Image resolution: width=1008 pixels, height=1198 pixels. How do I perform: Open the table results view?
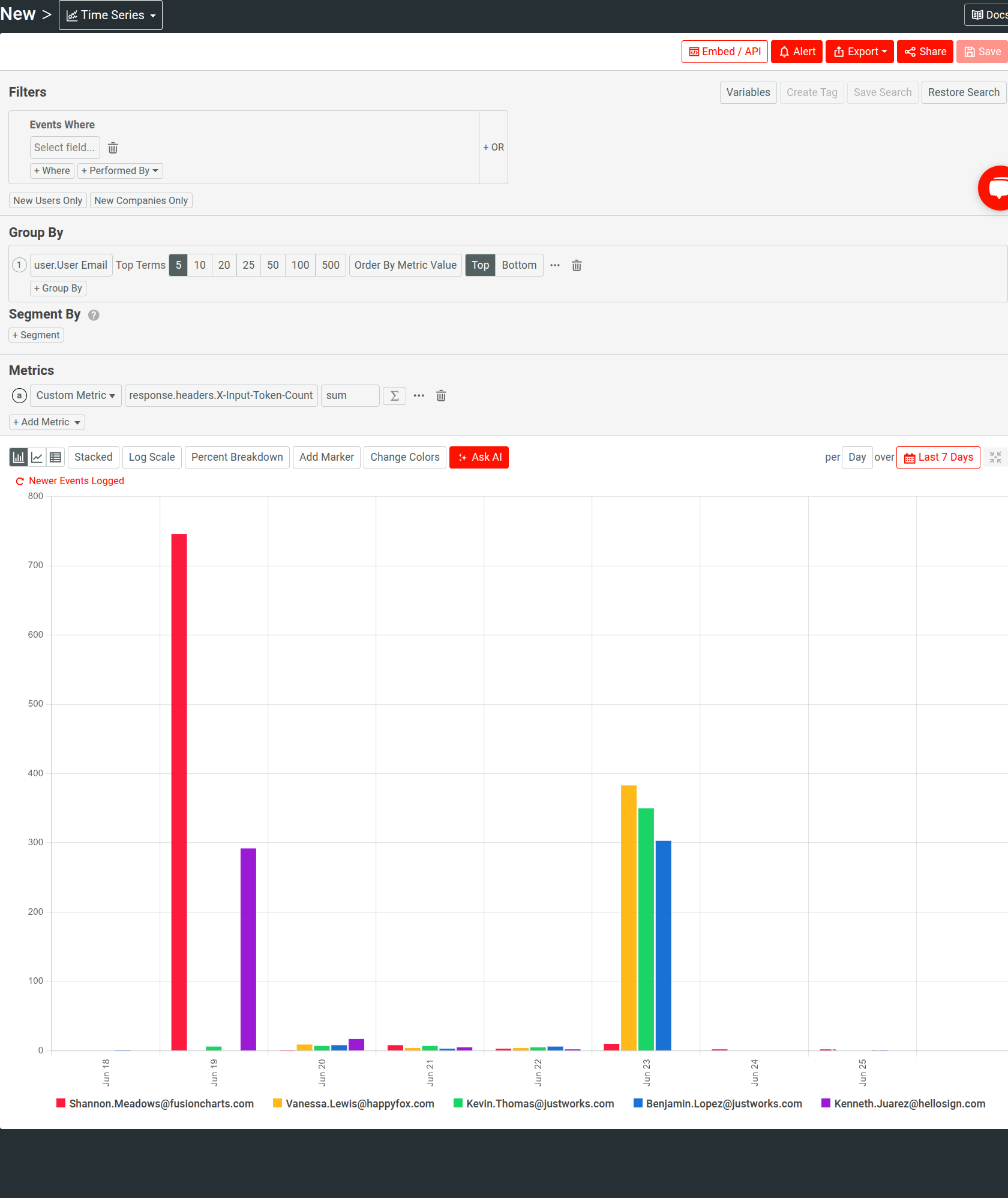55,457
